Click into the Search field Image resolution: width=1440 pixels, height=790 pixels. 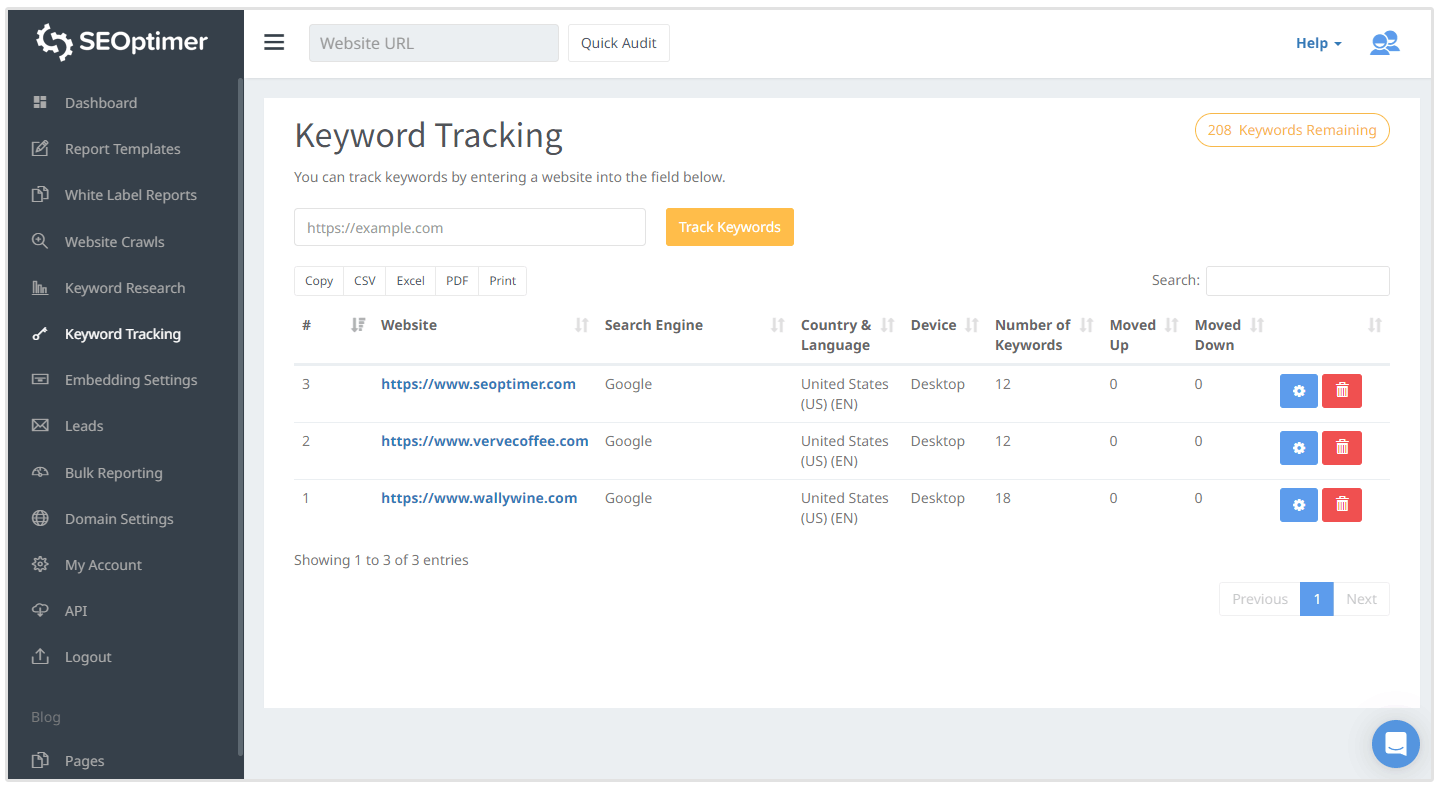click(1297, 280)
